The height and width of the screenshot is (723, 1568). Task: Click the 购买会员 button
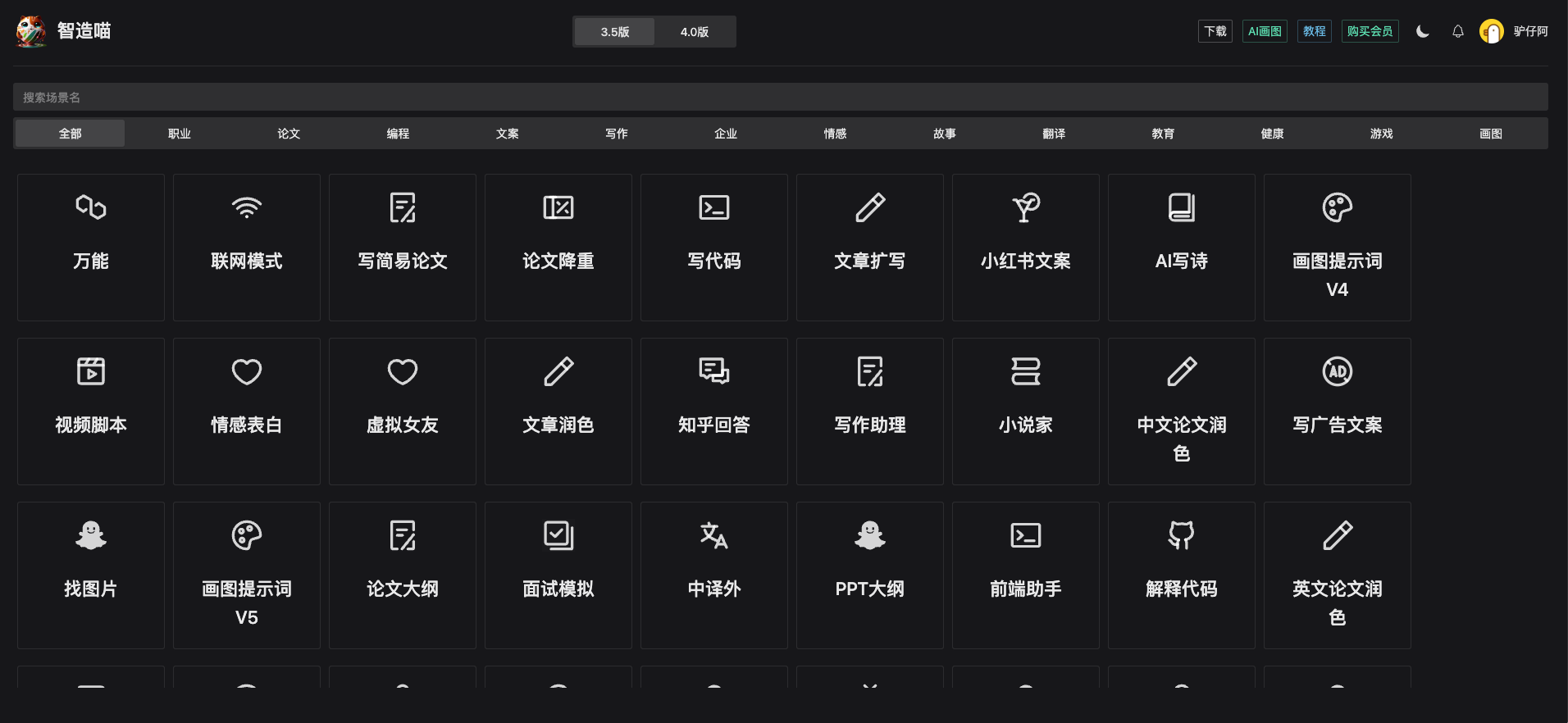(1370, 31)
